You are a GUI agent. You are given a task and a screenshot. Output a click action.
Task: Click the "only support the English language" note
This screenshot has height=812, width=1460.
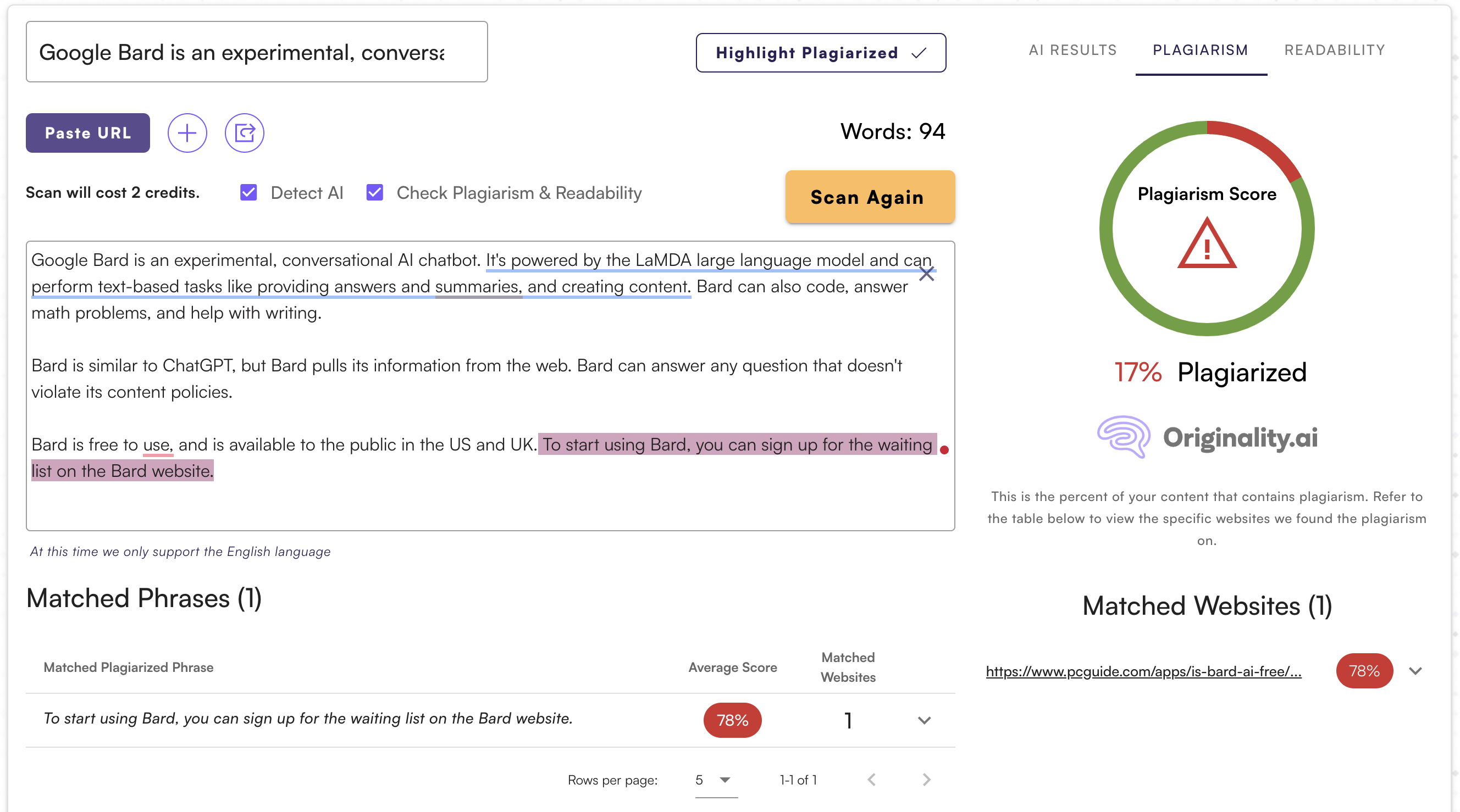point(180,552)
